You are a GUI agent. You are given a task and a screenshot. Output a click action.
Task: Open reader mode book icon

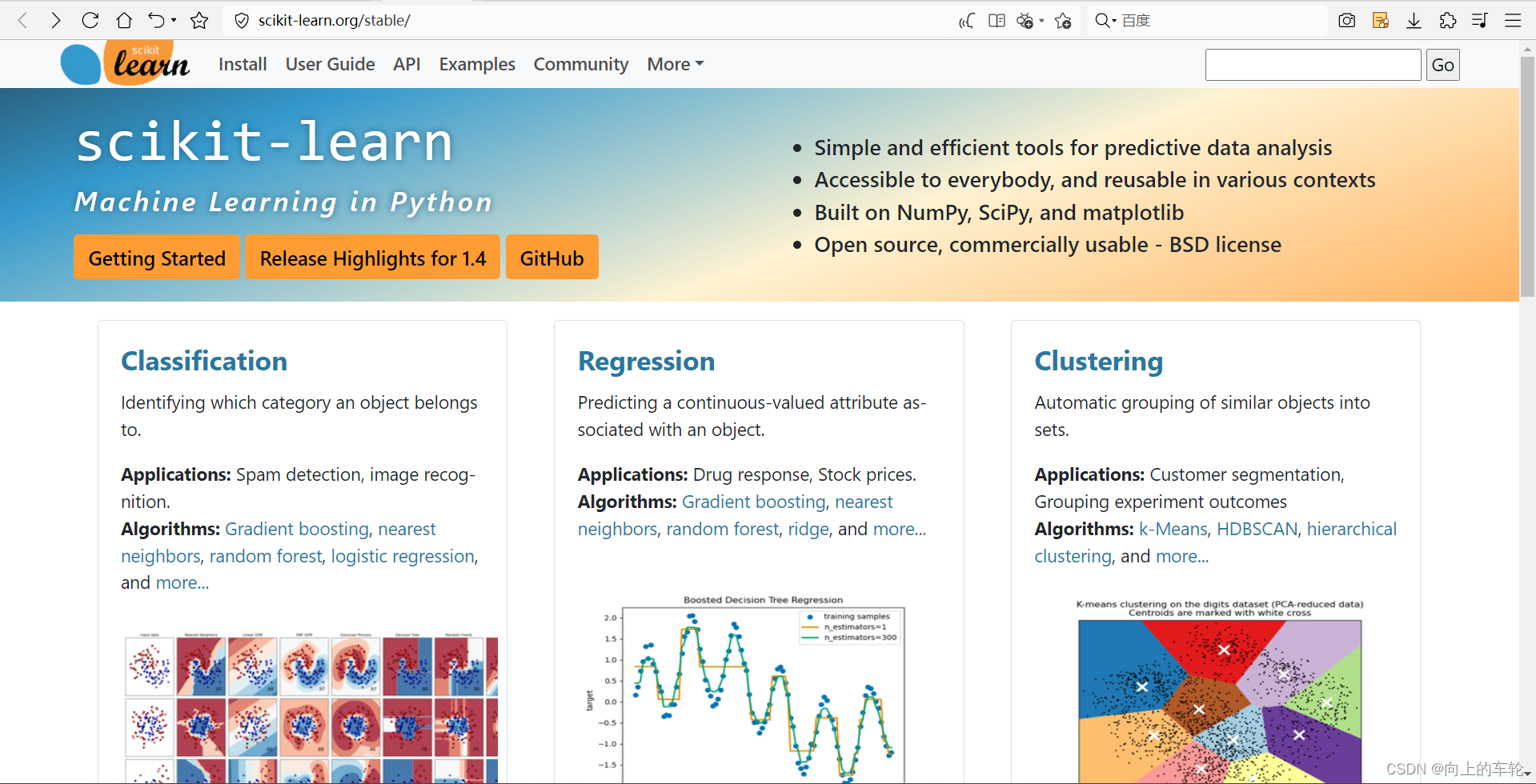997,21
